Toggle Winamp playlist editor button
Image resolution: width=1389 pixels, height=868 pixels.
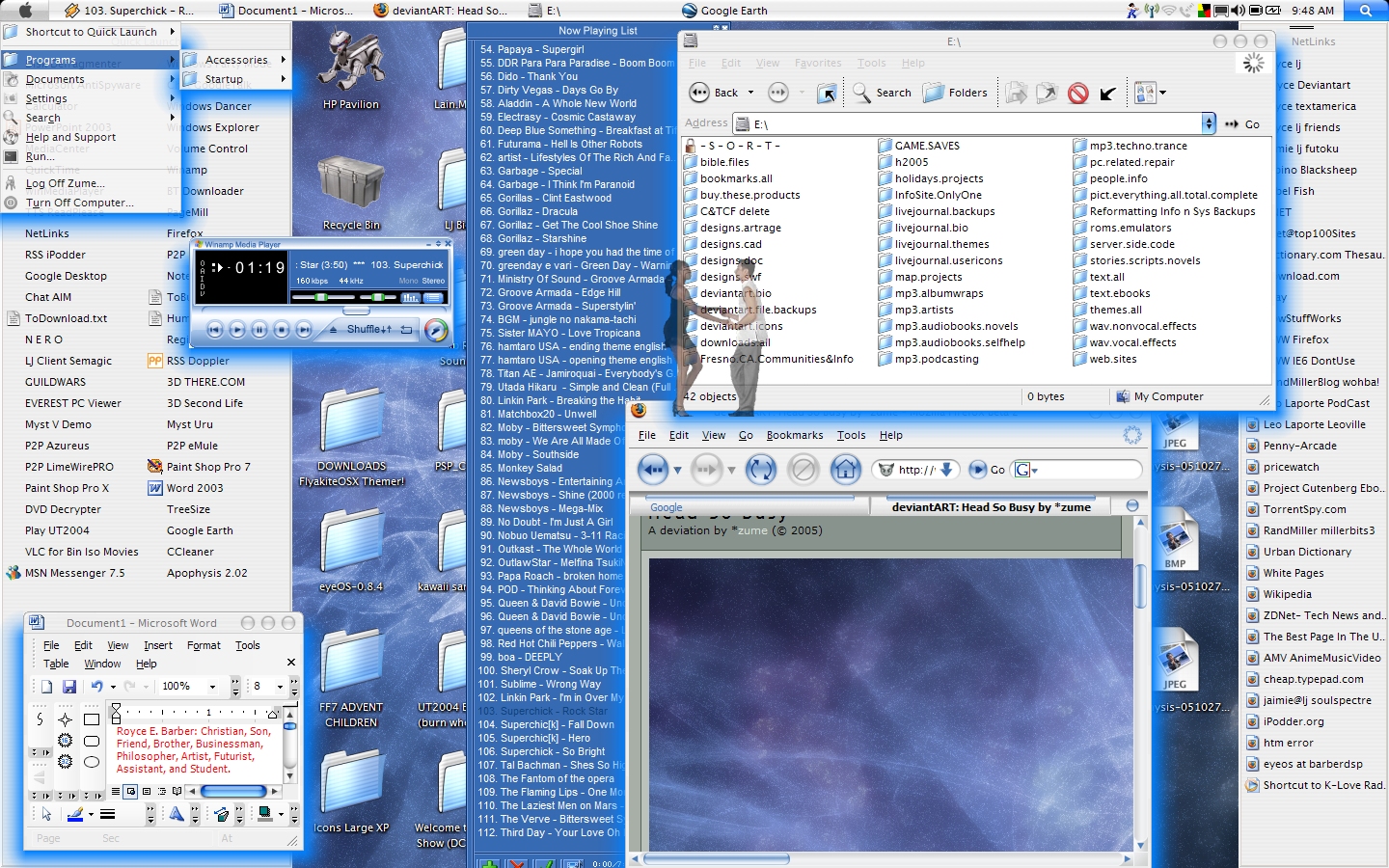tap(433, 298)
